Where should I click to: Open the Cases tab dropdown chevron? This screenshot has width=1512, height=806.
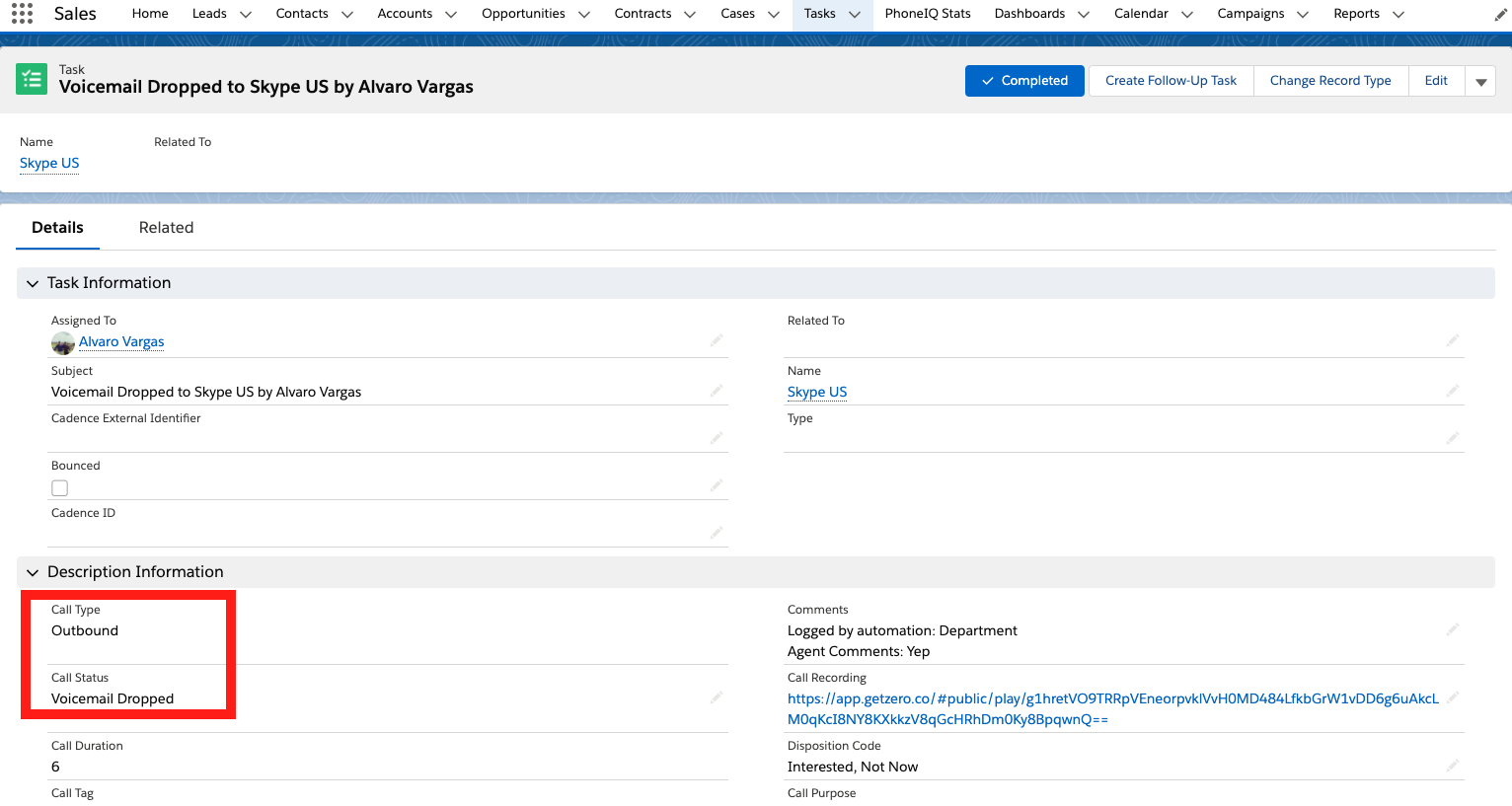[x=774, y=14]
